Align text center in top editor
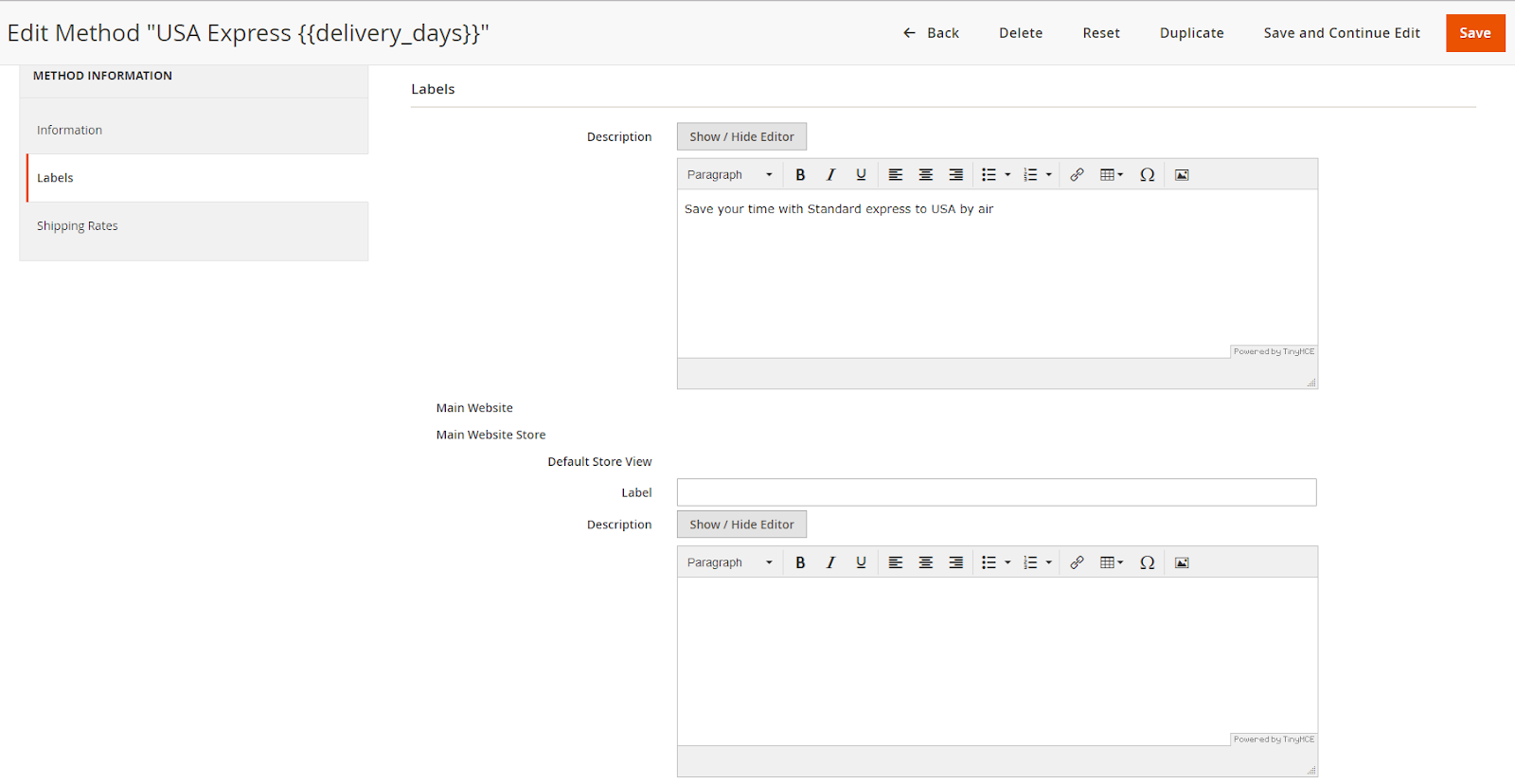 (x=925, y=175)
